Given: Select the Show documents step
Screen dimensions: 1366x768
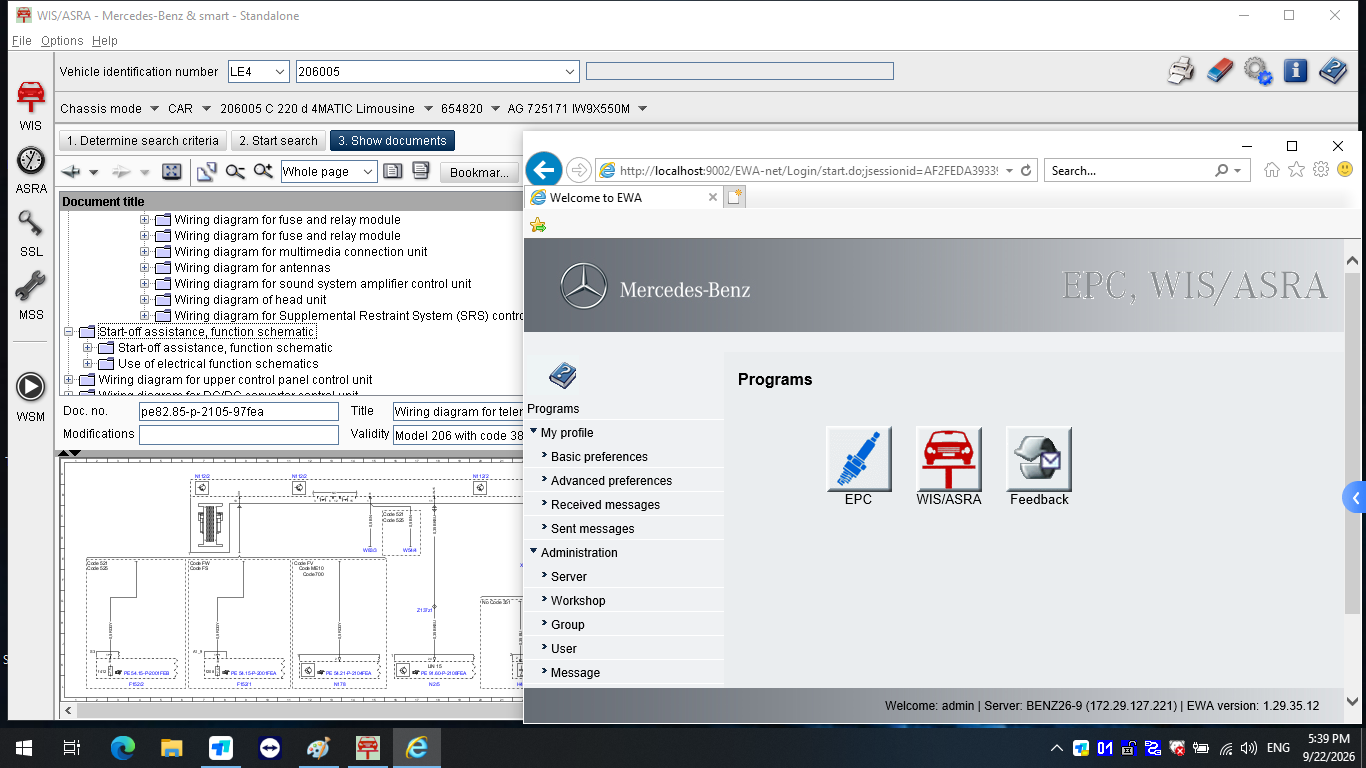Looking at the screenshot, I should click(x=392, y=141).
